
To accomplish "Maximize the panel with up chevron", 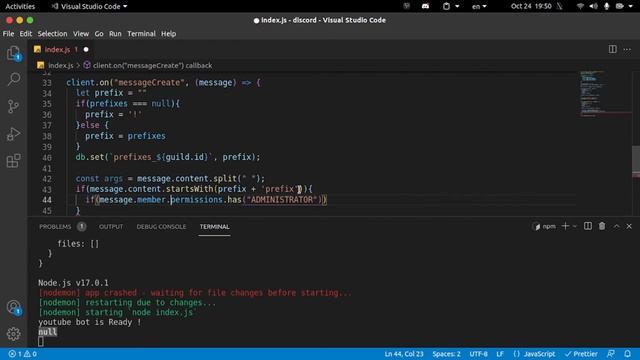I will click(x=616, y=226).
